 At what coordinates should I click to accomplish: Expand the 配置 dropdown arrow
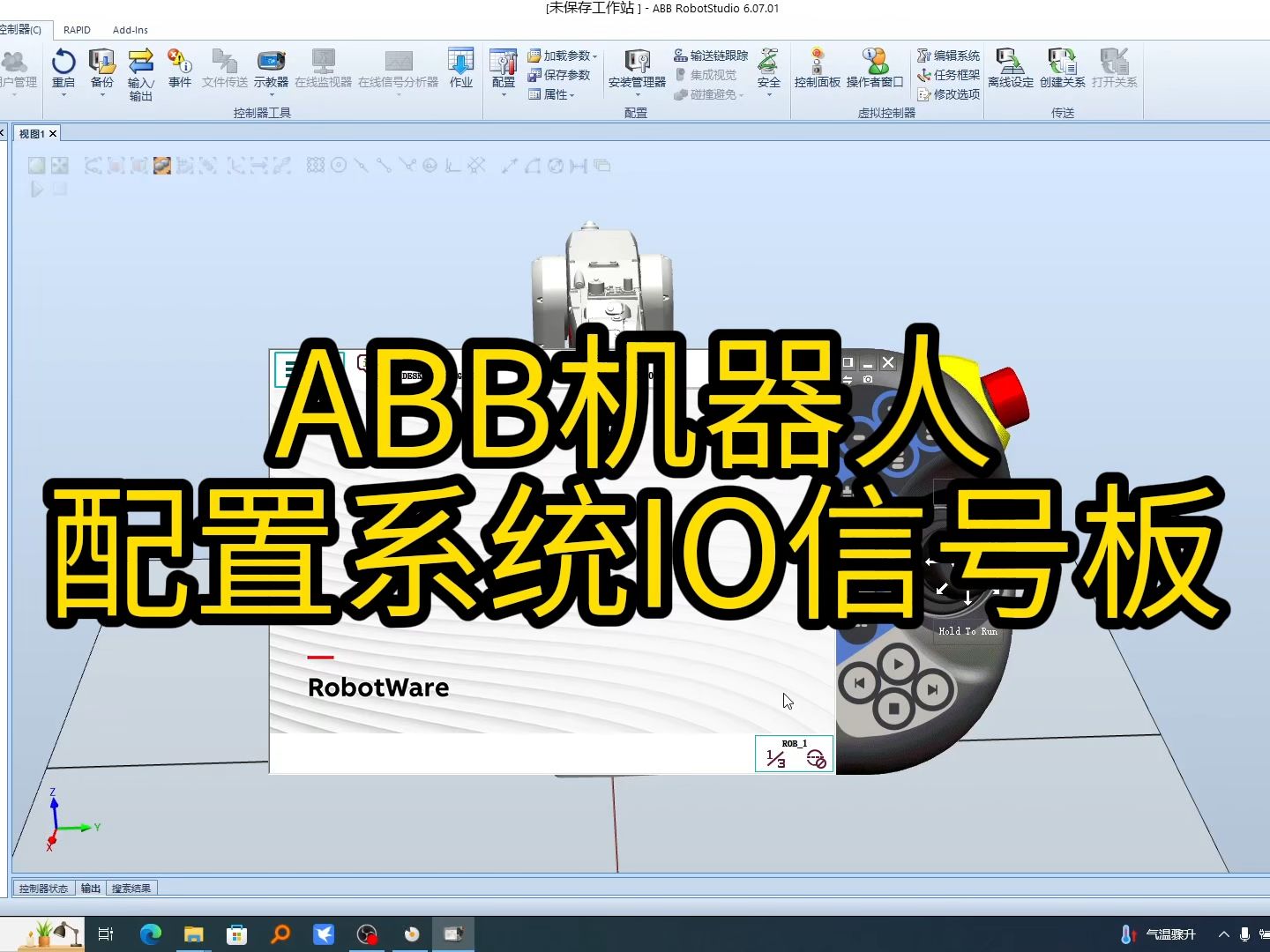click(504, 94)
